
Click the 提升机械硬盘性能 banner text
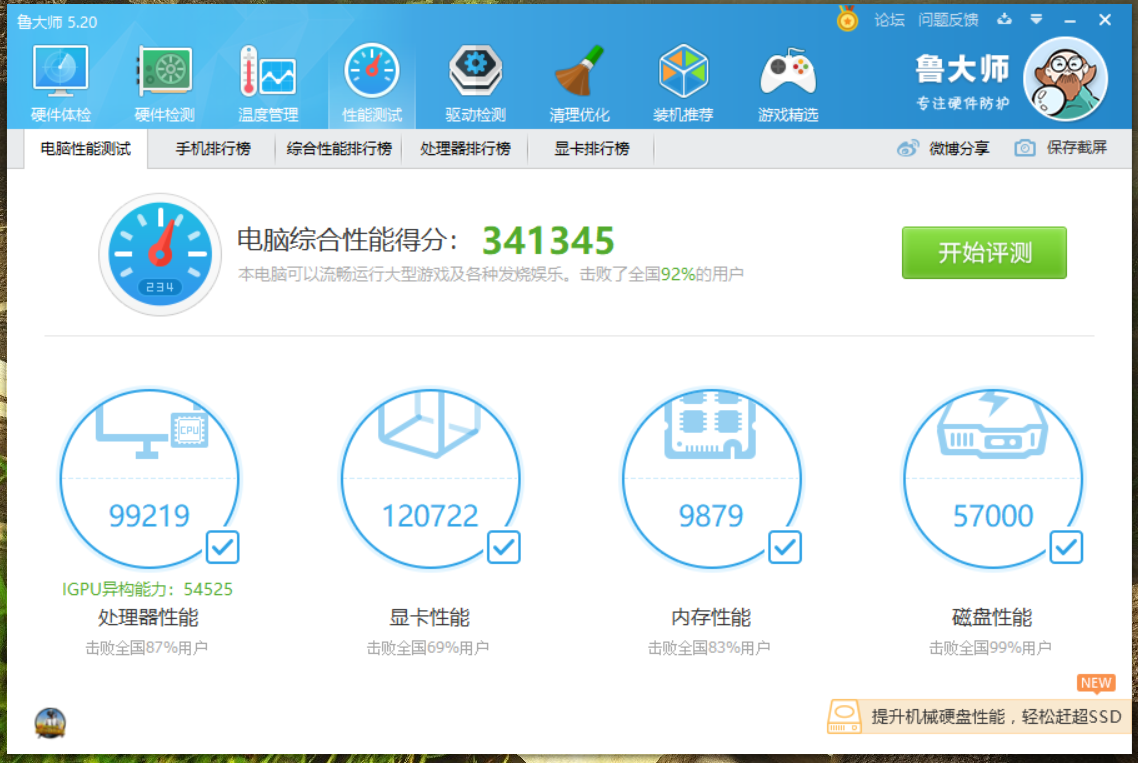coord(996,717)
